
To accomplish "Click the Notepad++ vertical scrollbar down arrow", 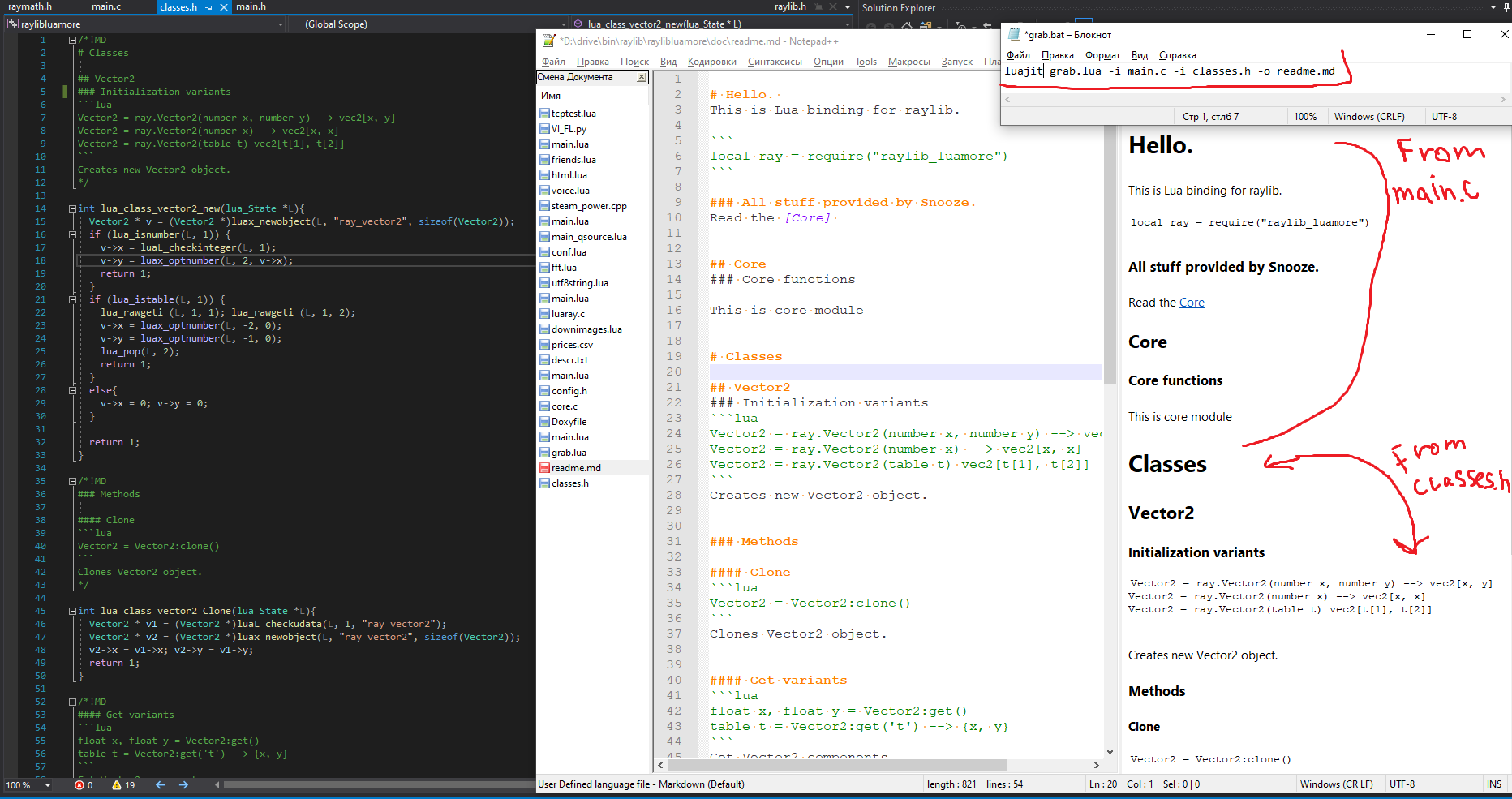I will coord(1110,752).
